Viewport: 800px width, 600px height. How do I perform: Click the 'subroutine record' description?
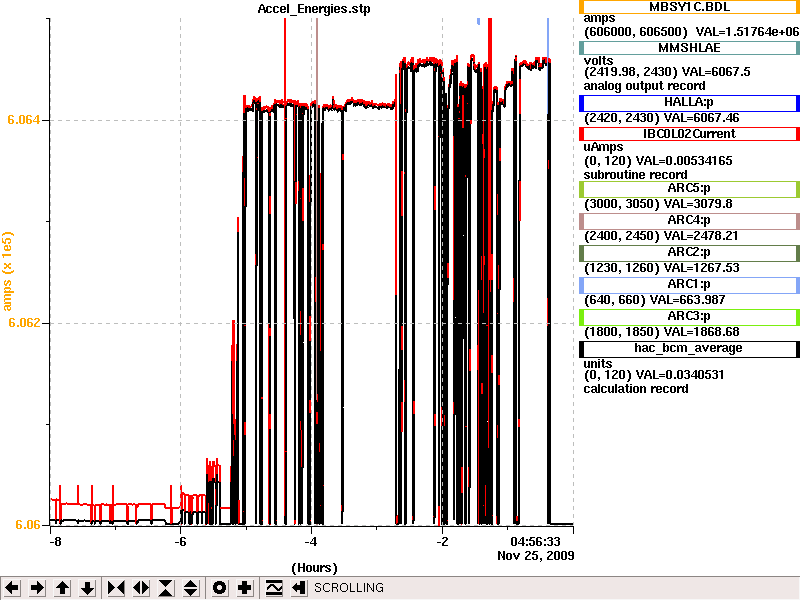click(635, 175)
